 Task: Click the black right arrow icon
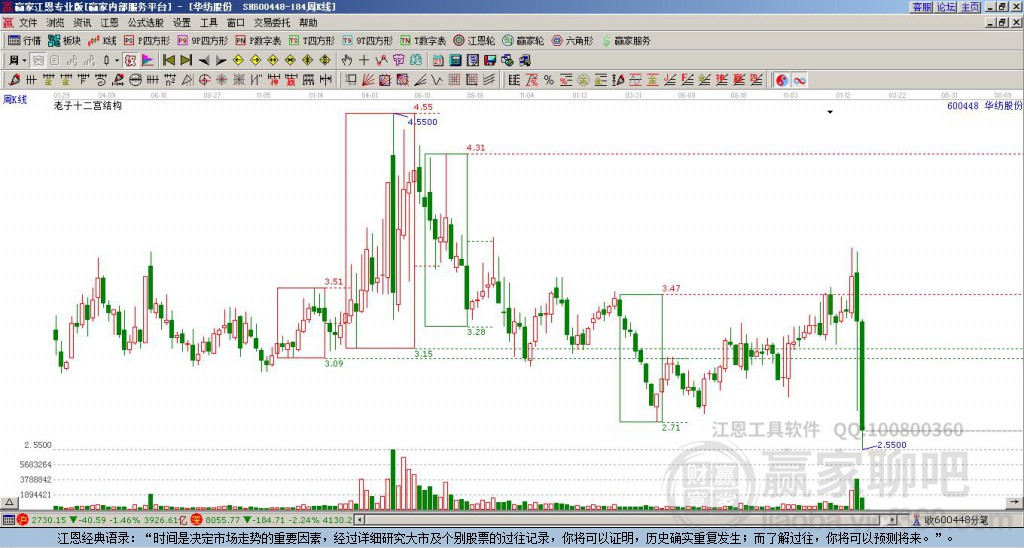click(x=221, y=61)
